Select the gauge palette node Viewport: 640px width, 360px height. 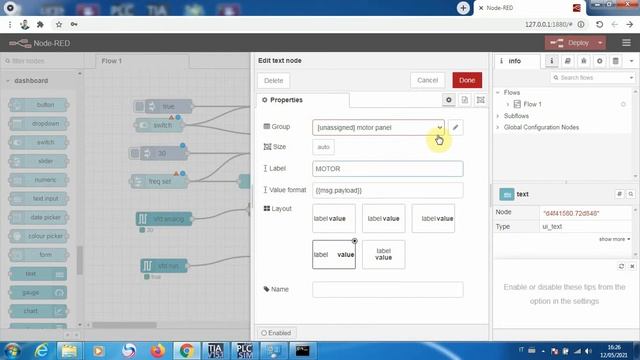tap(38, 293)
